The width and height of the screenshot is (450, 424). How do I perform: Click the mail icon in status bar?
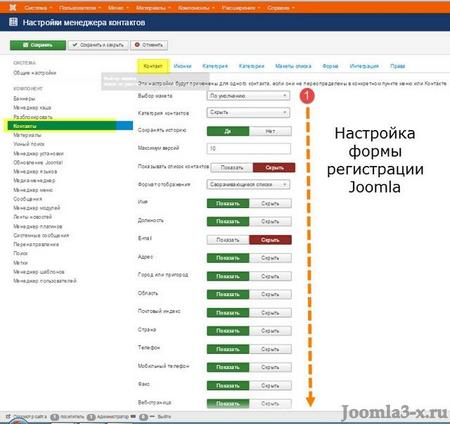coord(133,417)
